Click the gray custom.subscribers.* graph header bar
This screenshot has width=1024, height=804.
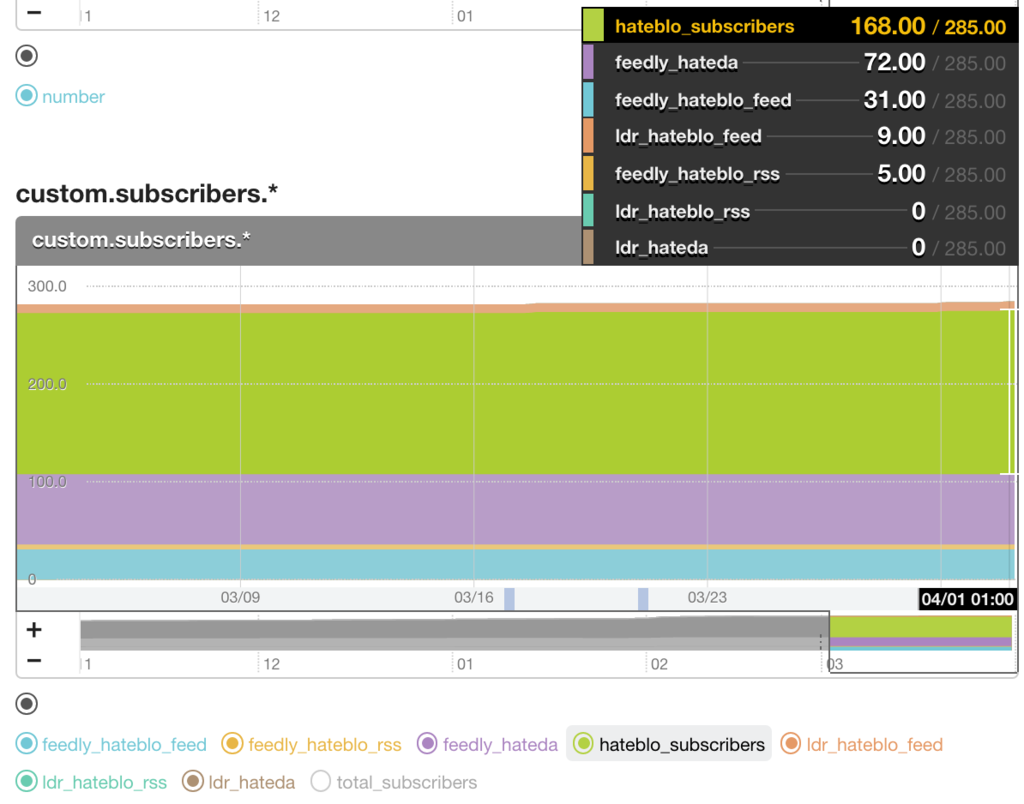298,240
